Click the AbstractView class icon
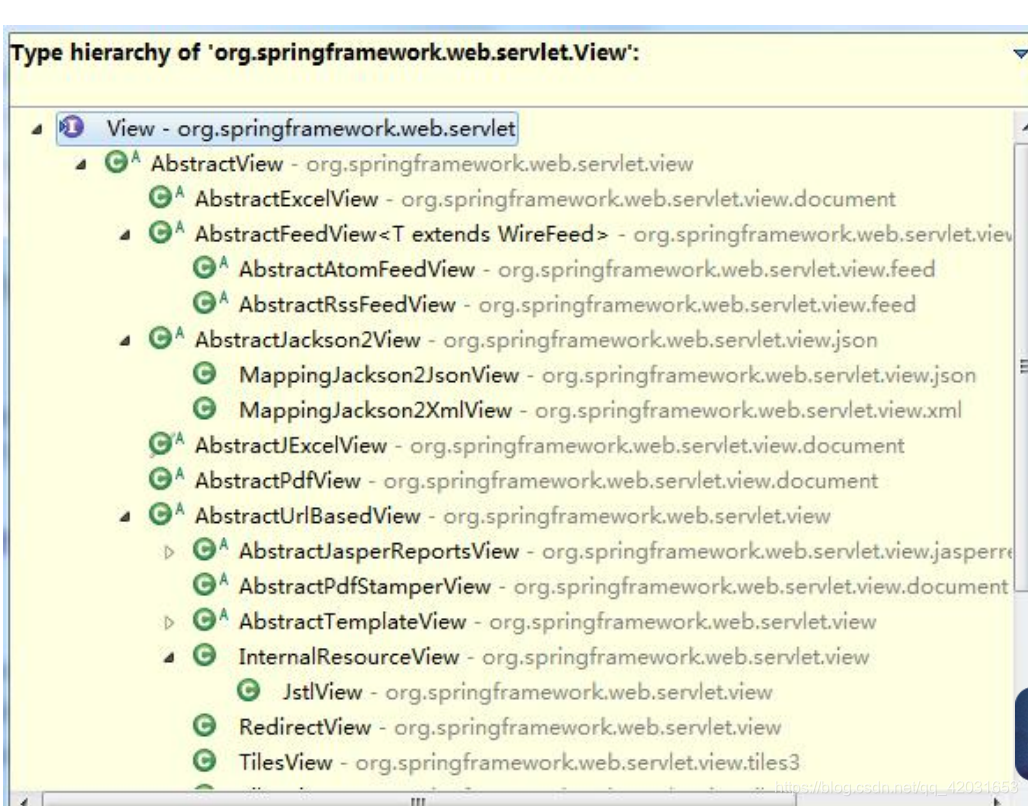 point(116,162)
